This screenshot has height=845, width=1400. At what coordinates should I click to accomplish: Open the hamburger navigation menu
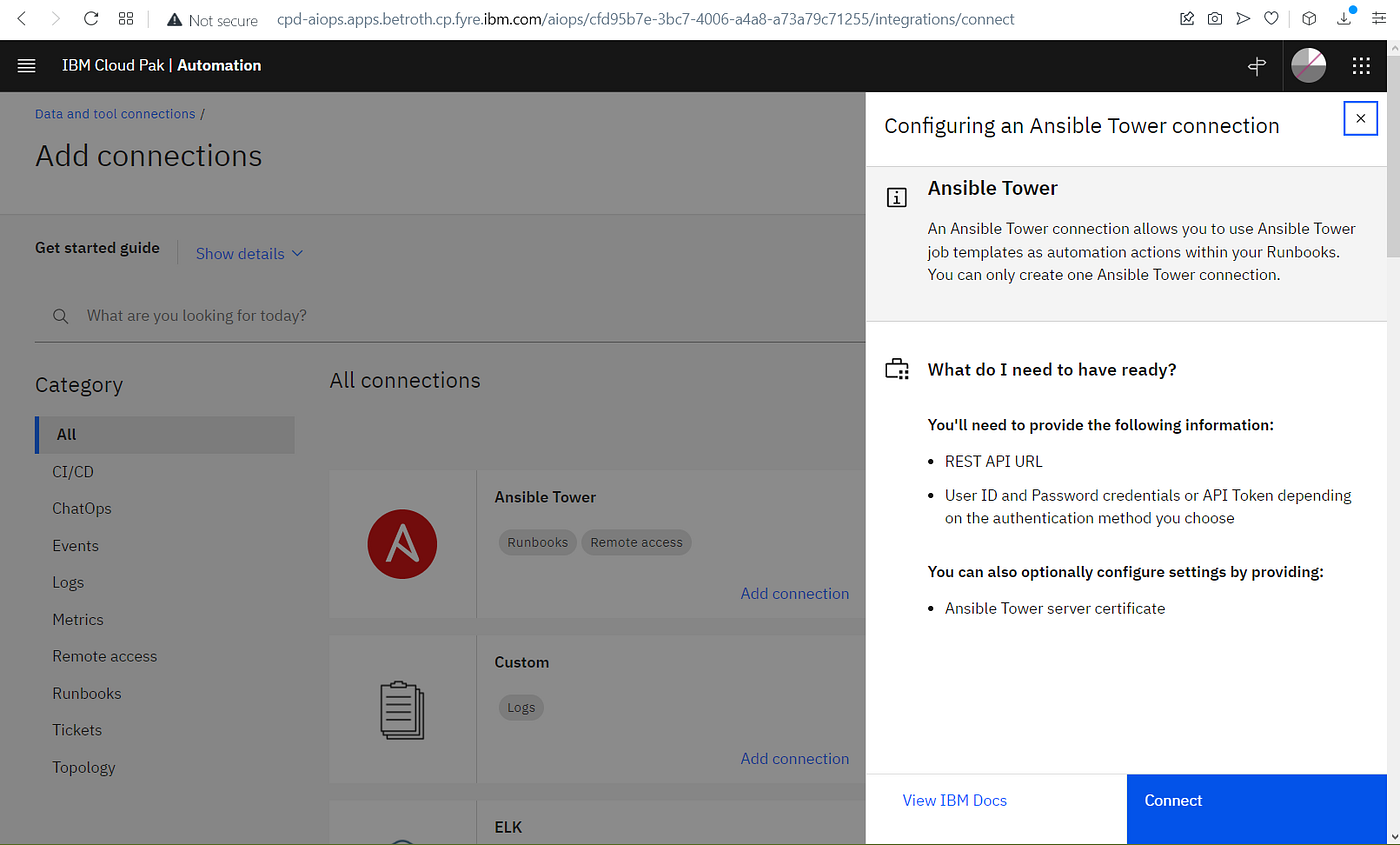[27, 66]
